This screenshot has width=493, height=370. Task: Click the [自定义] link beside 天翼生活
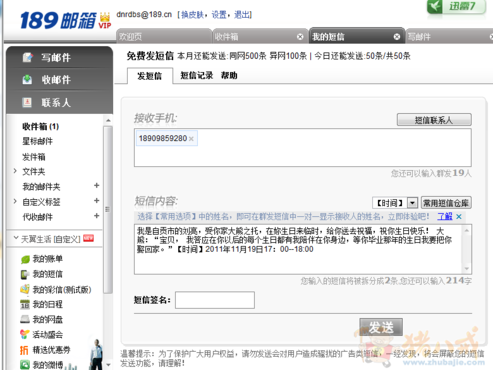point(67,239)
